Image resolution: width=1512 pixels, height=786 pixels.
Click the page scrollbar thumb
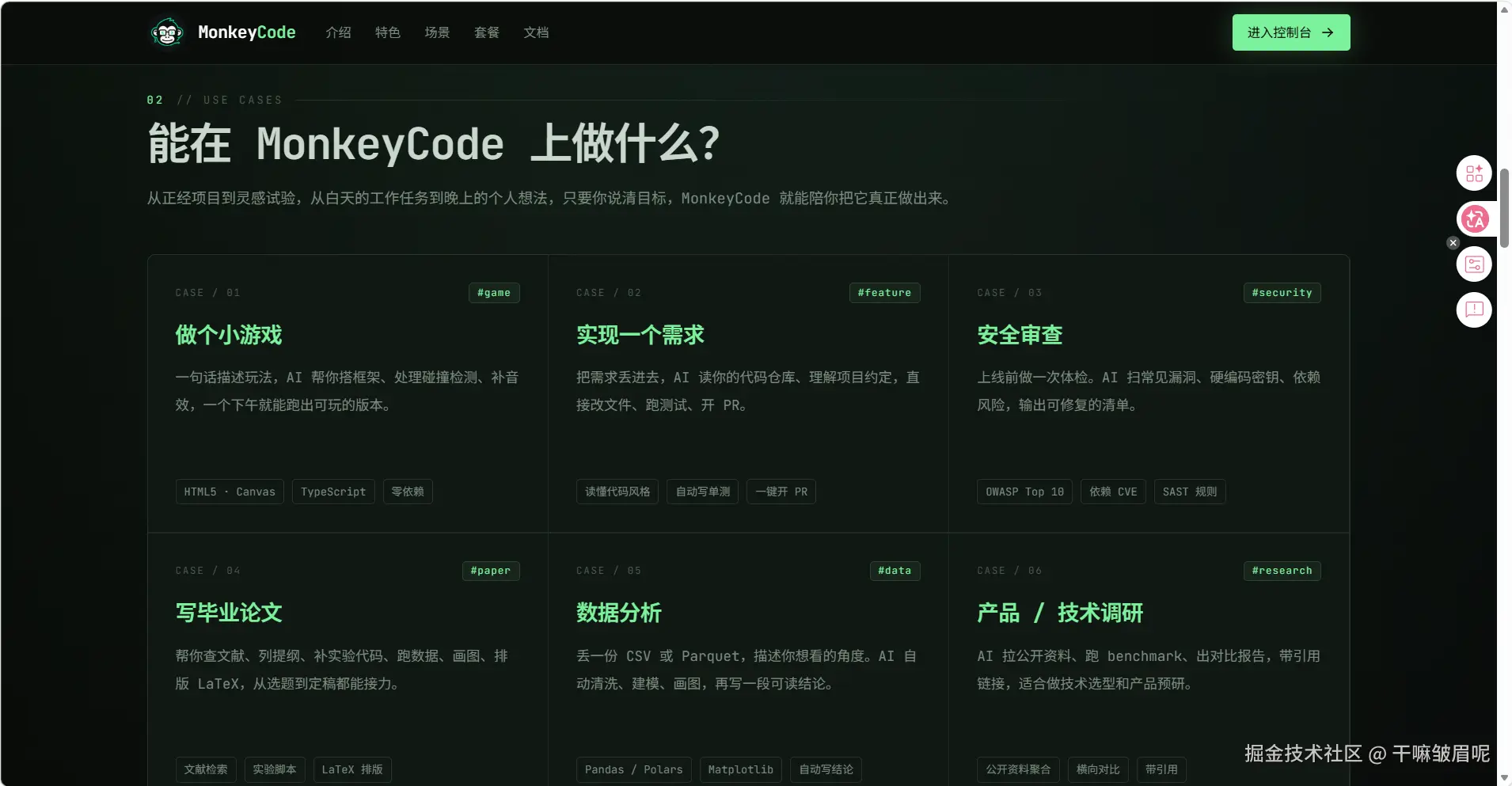click(x=1504, y=207)
